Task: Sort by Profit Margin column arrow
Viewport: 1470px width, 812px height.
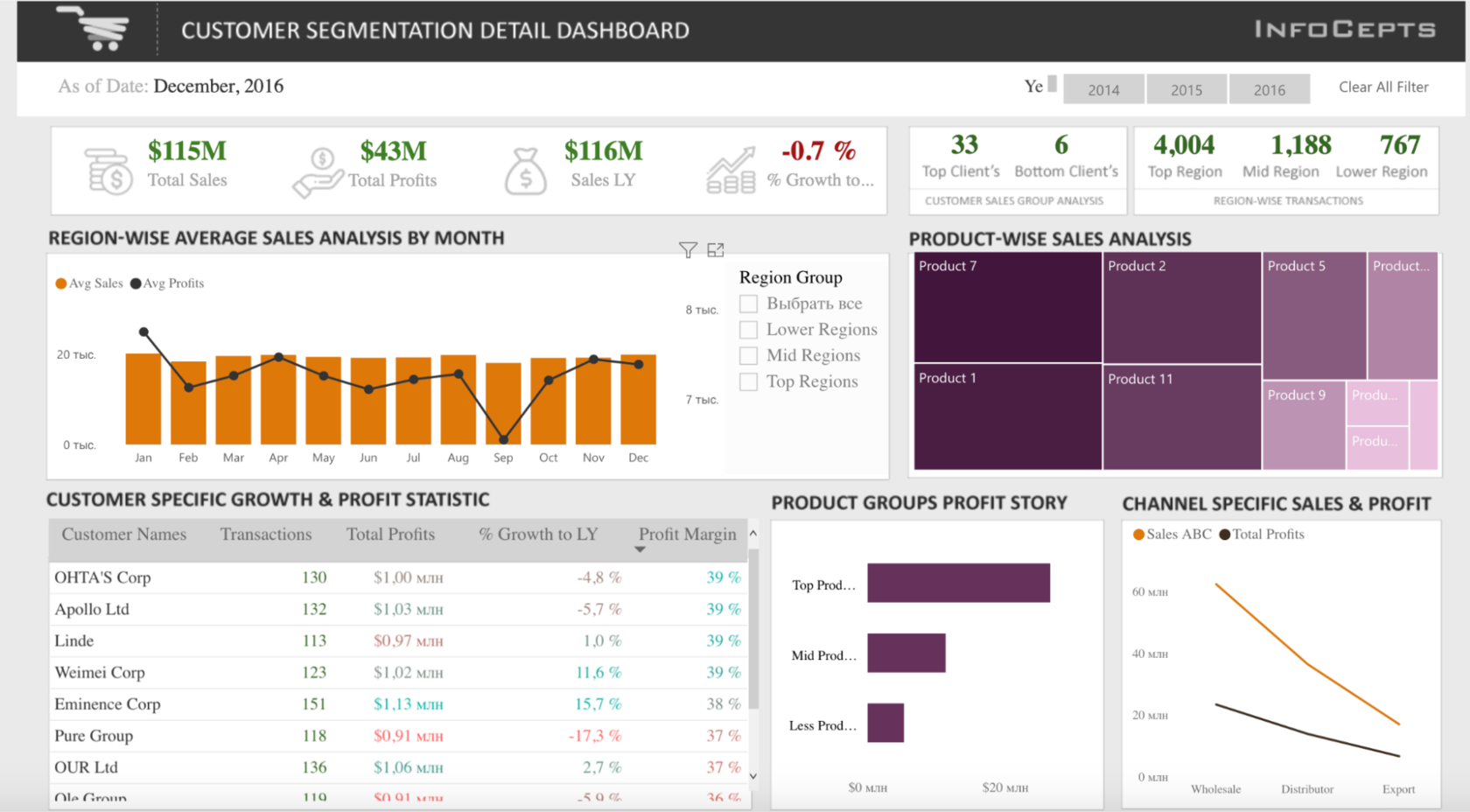Action: (640, 549)
